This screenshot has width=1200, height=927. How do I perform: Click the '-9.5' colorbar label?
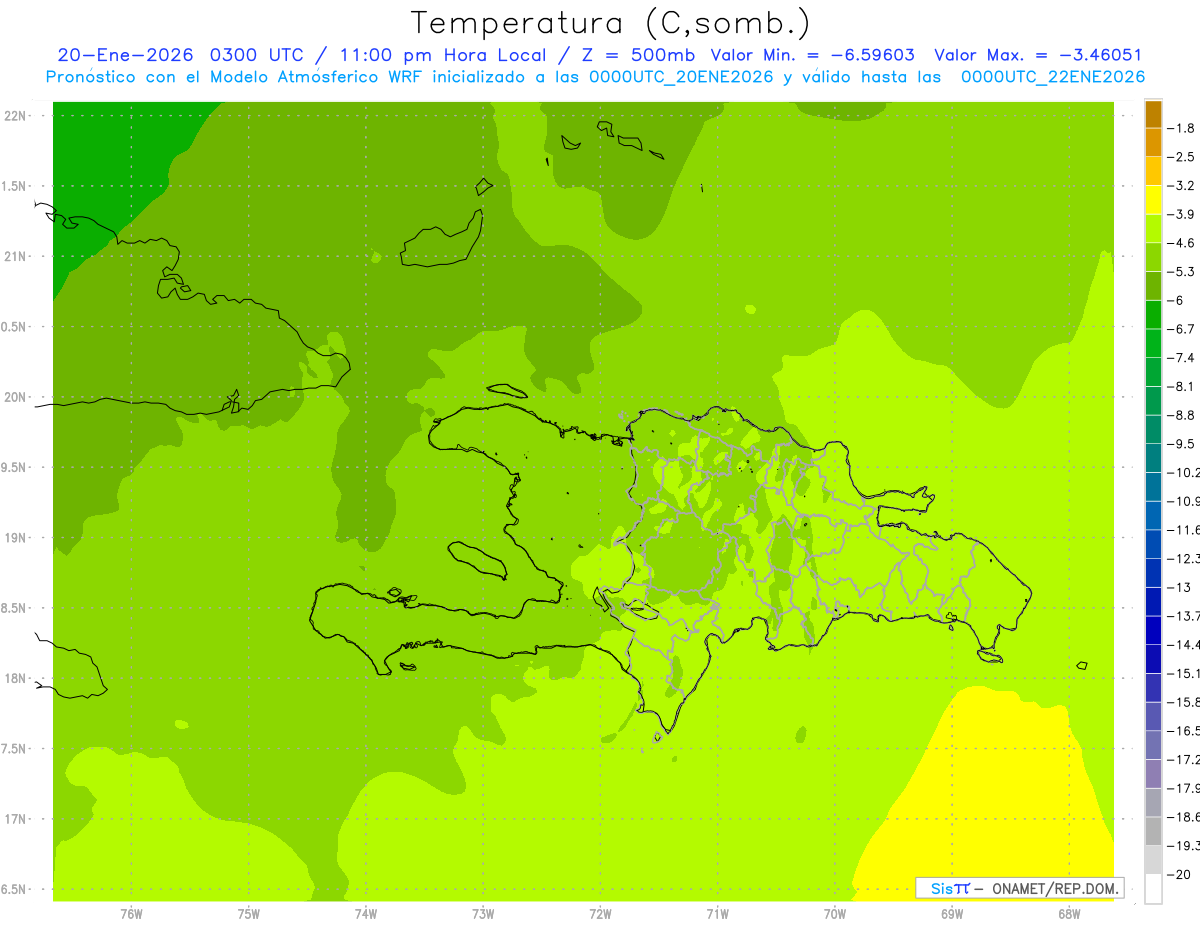click(1182, 443)
